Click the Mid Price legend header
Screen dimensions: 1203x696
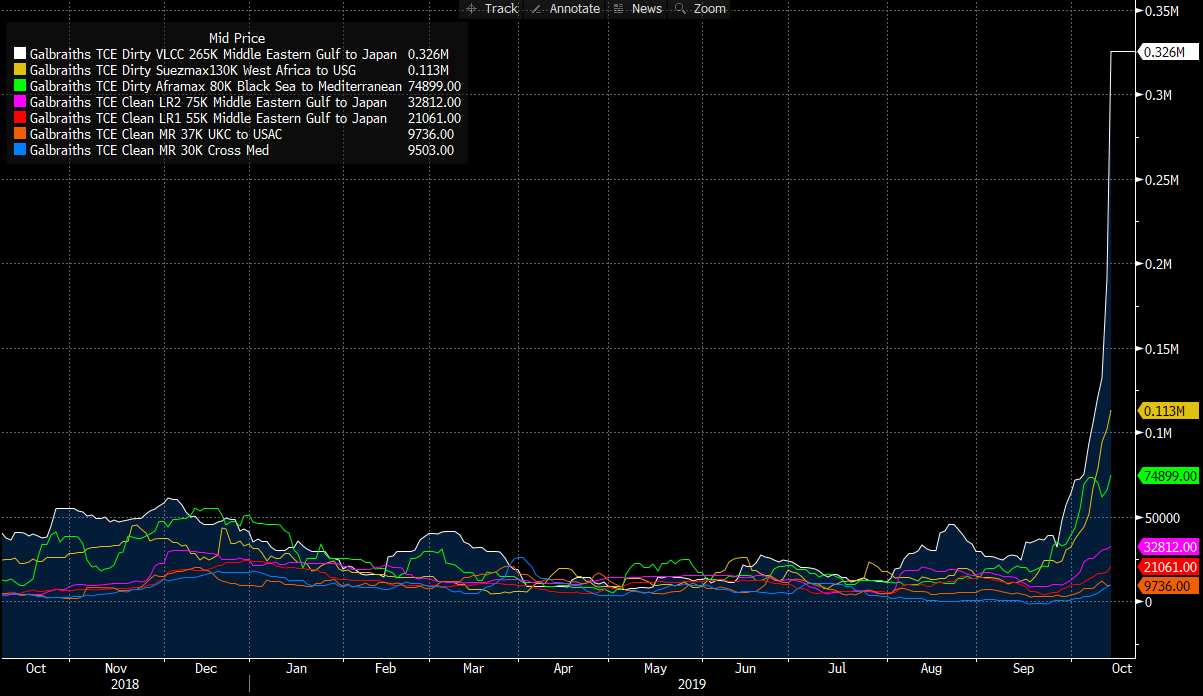point(237,38)
